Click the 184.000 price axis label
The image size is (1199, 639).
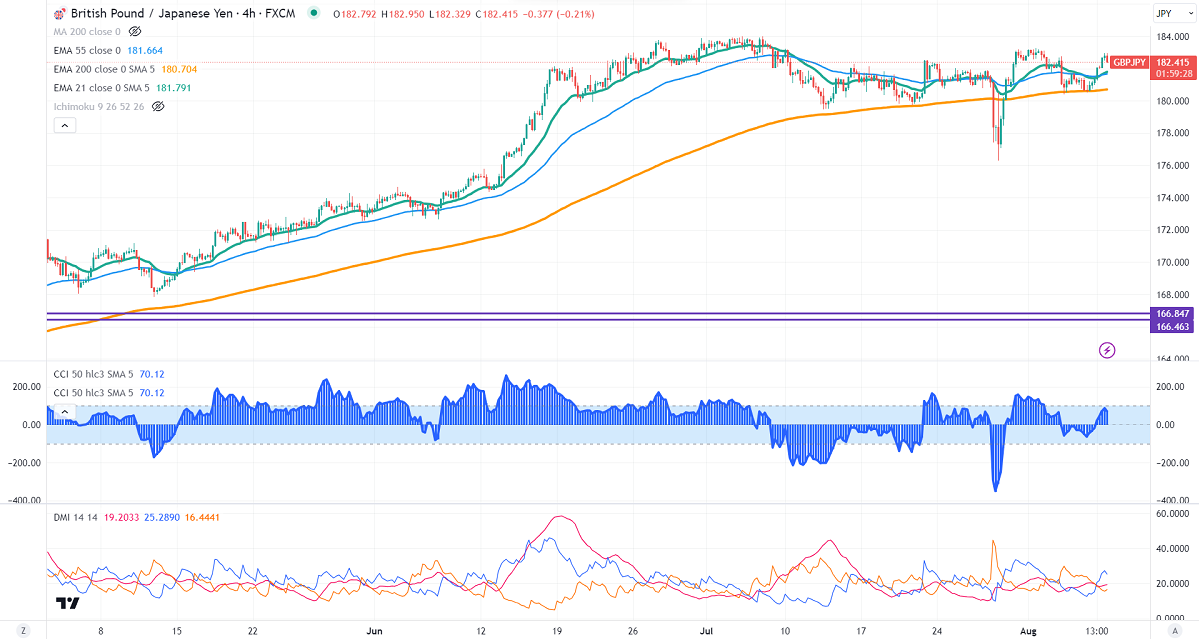pyautogui.click(x=1172, y=36)
